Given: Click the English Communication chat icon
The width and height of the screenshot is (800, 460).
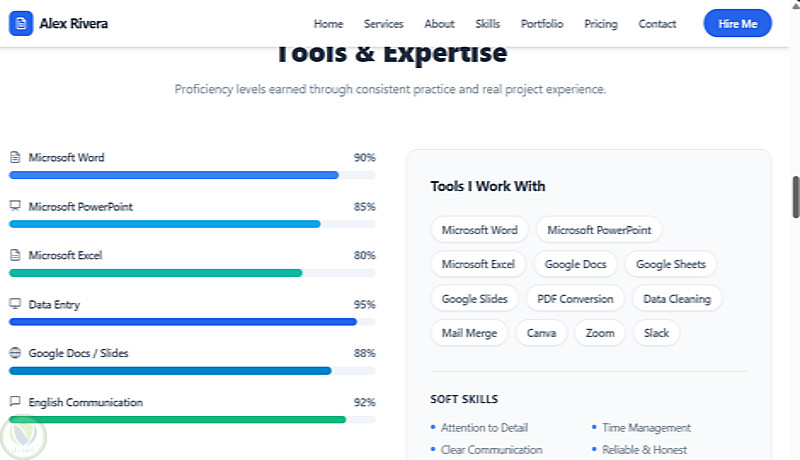Looking at the screenshot, I should [15, 402].
